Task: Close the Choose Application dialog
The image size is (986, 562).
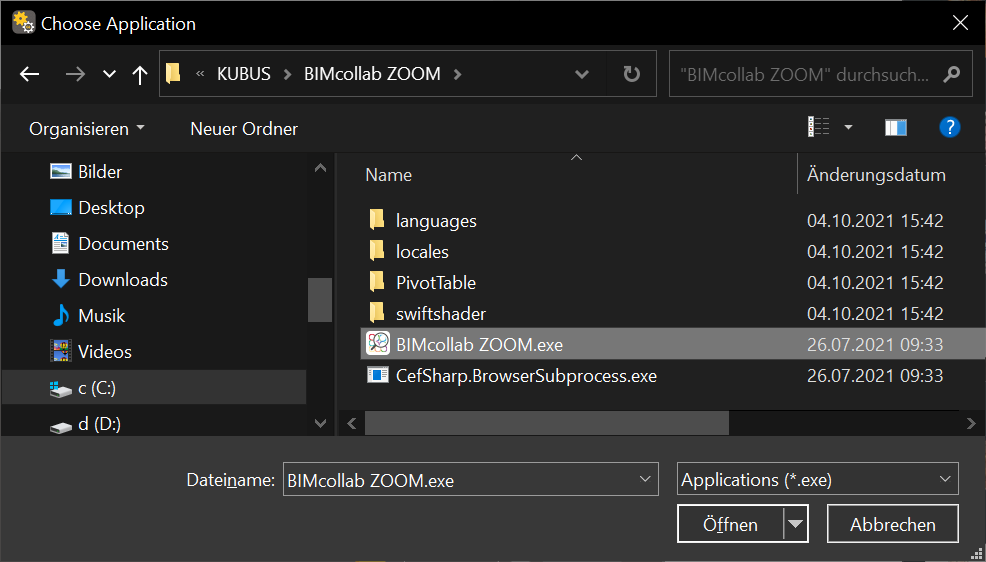Action: 960,23
